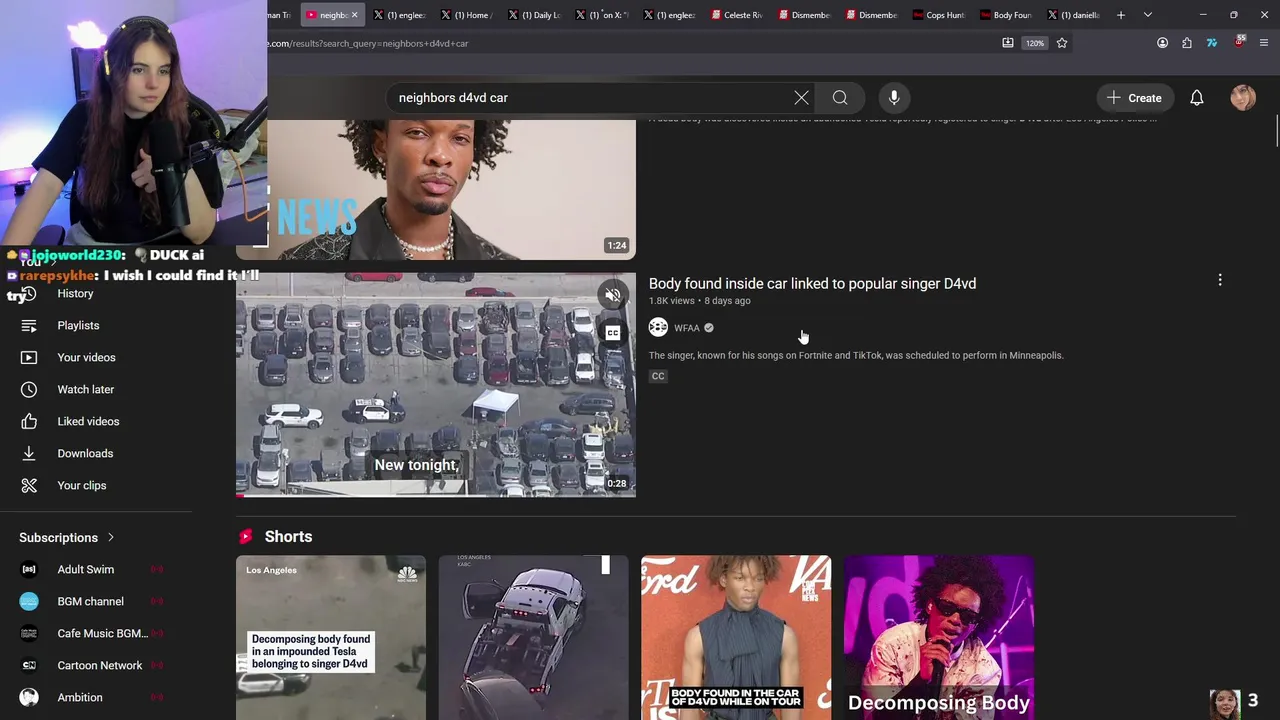Screen dimensions: 1280x720
Task: Click the Liked videos thumbs-up icon
Action: (29, 422)
